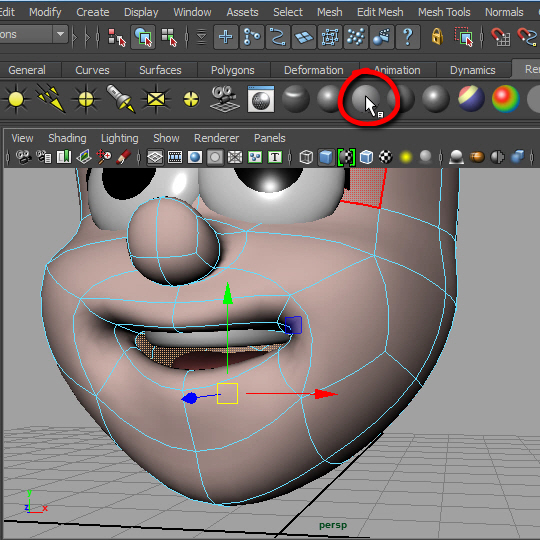Image resolution: width=540 pixels, height=540 pixels.
Task: Toggle the safe action display
Action: coord(255,157)
